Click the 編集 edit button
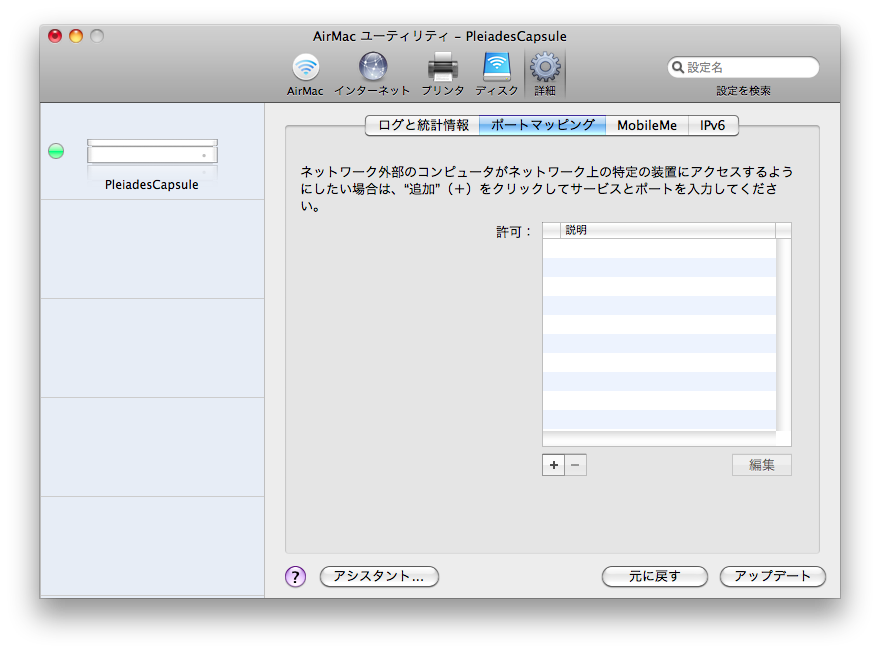The height and width of the screenshot is (653, 880). coord(762,465)
